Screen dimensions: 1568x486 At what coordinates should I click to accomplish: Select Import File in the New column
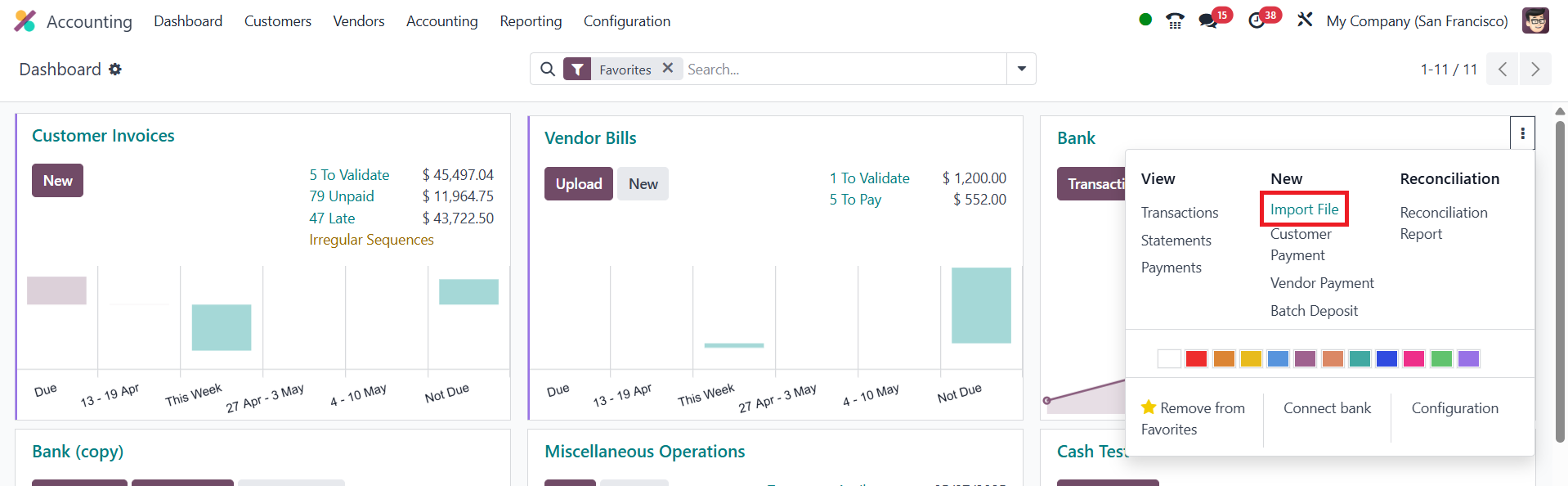(1304, 209)
